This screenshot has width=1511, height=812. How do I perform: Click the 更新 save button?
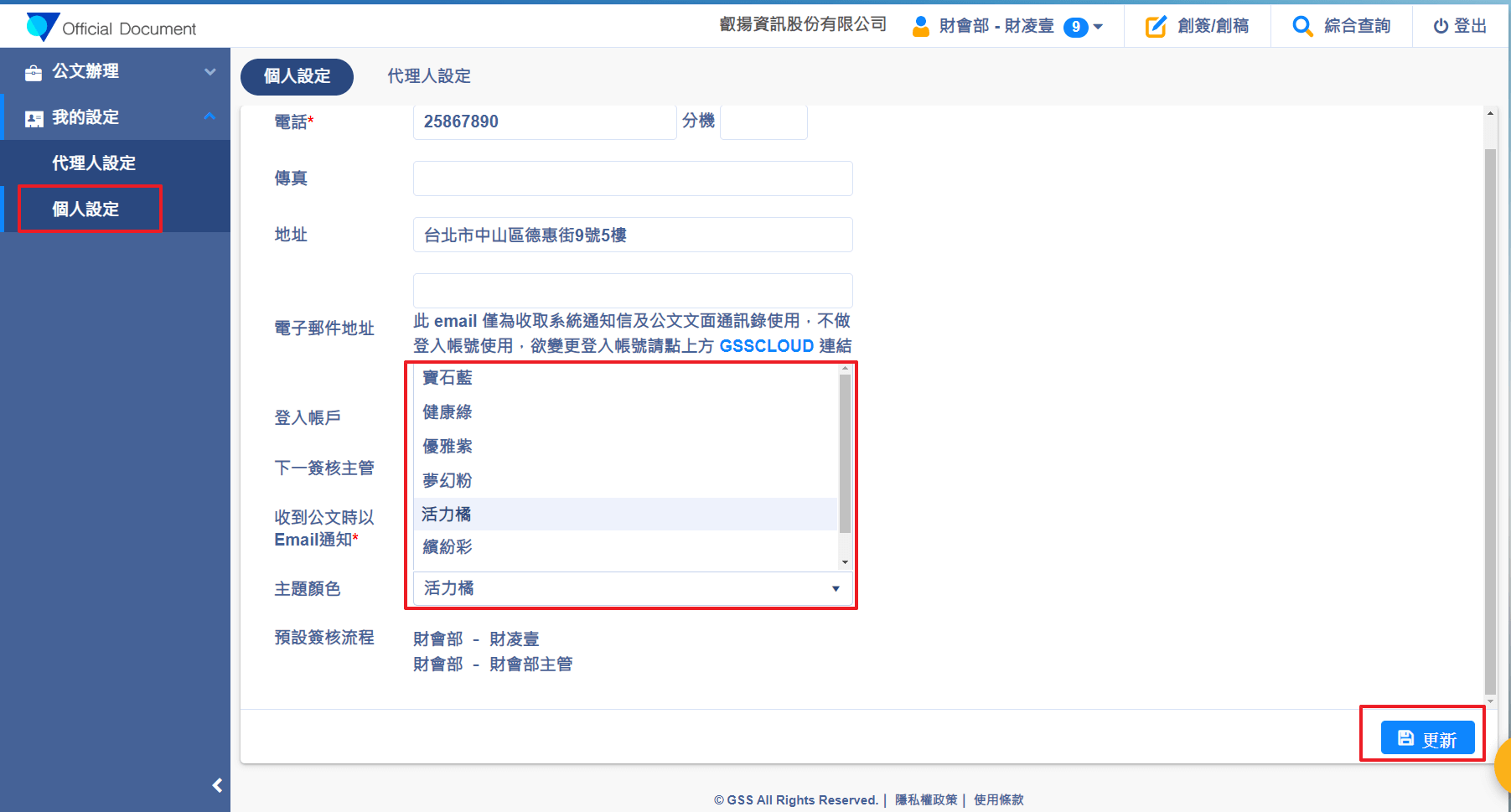(1427, 739)
